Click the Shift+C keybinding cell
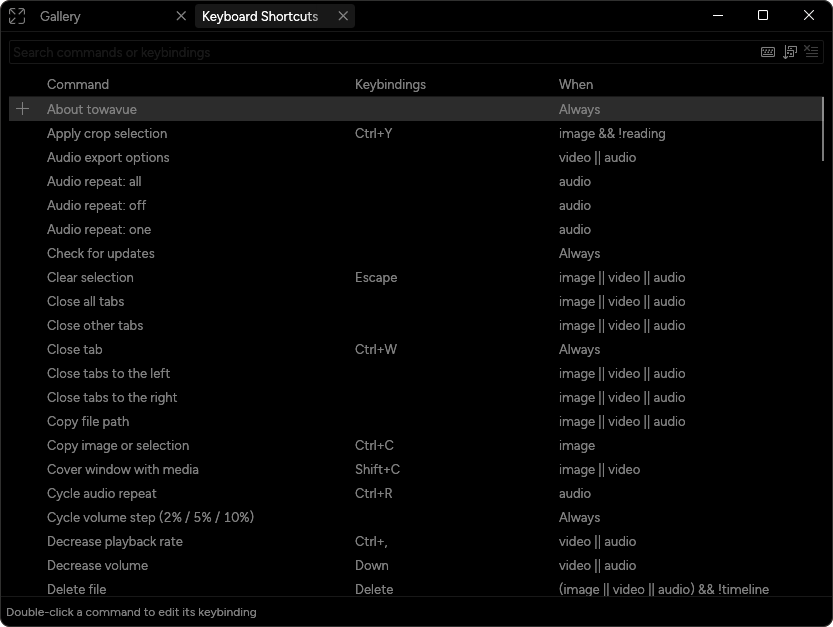This screenshot has width=833, height=627. tap(377, 469)
